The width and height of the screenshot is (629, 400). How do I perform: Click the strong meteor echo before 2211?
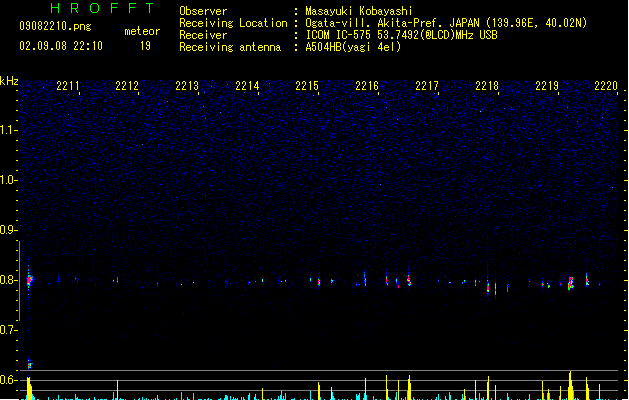pos(29,280)
